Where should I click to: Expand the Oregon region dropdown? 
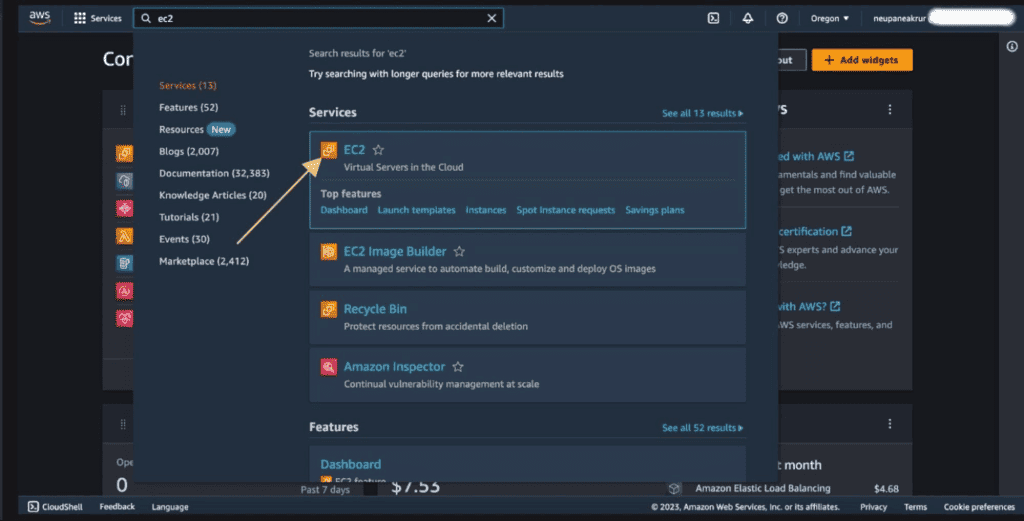click(829, 18)
